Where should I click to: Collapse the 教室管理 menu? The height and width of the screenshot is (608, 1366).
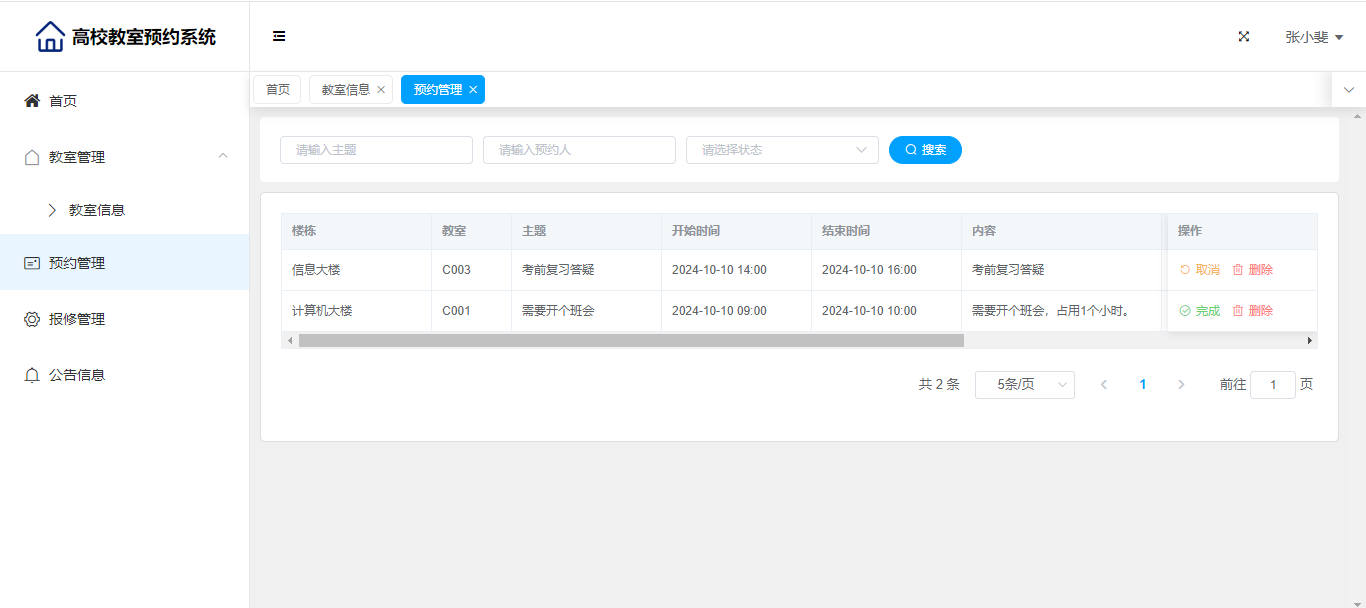[x=223, y=156]
